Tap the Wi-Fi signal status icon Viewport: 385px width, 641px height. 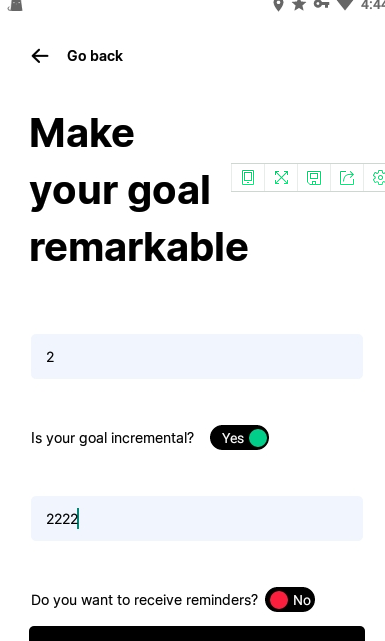[x=345, y=5]
